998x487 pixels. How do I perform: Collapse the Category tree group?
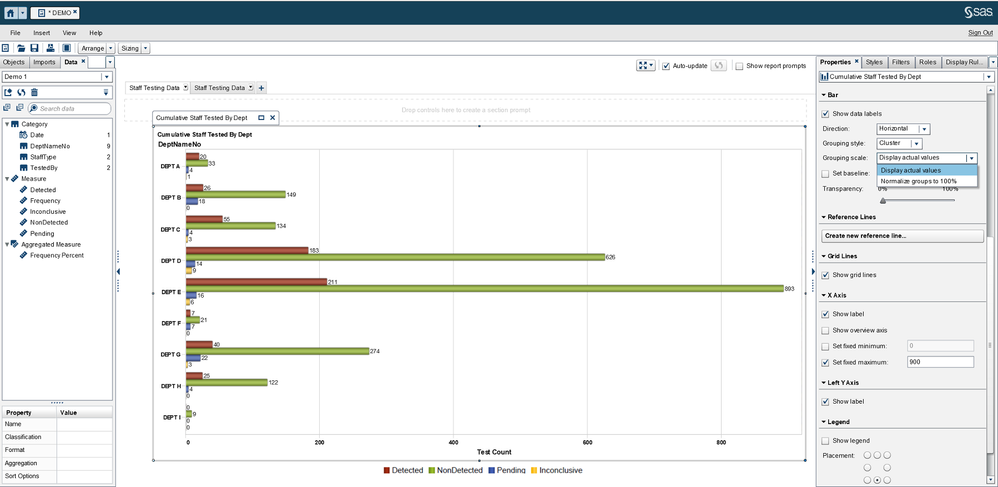6,124
